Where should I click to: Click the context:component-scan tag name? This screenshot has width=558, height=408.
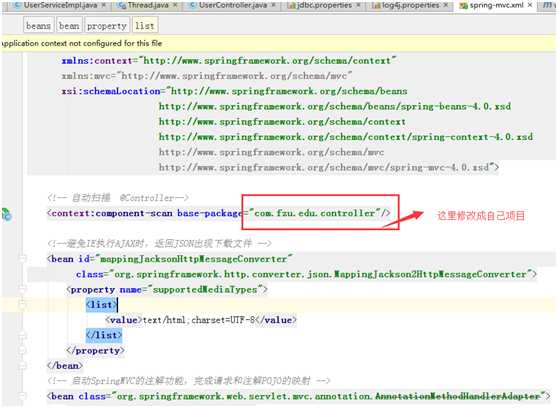[x=112, y=213]
